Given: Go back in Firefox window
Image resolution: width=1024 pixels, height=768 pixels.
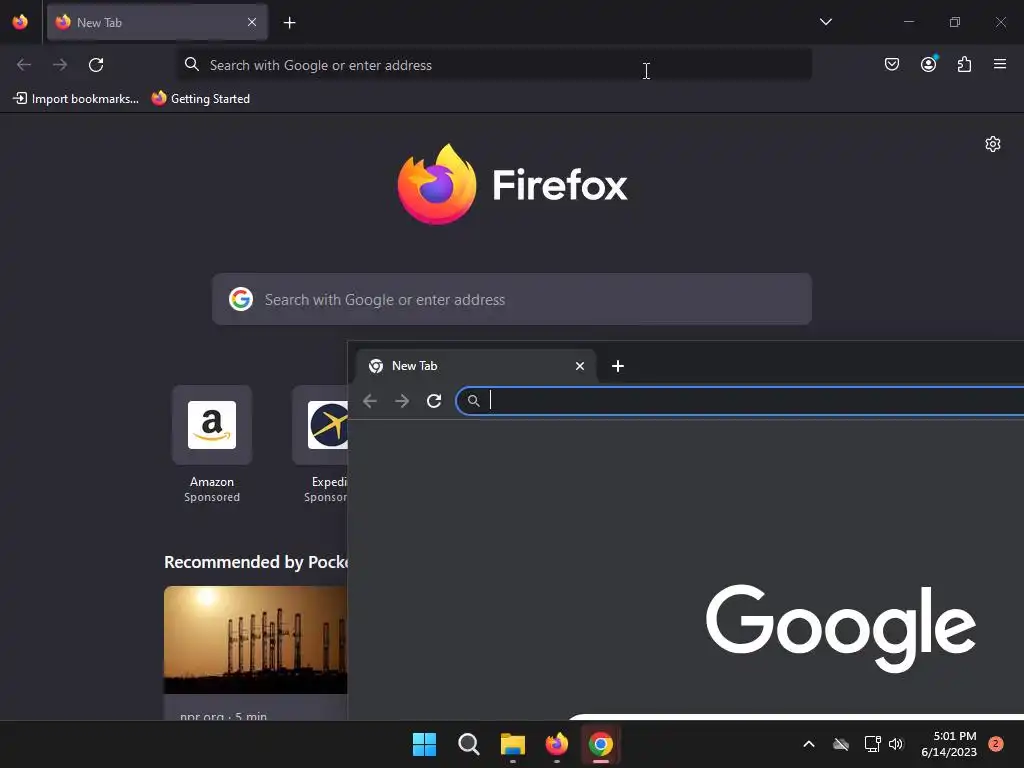Looking at the screenshot, I should 24,65.
